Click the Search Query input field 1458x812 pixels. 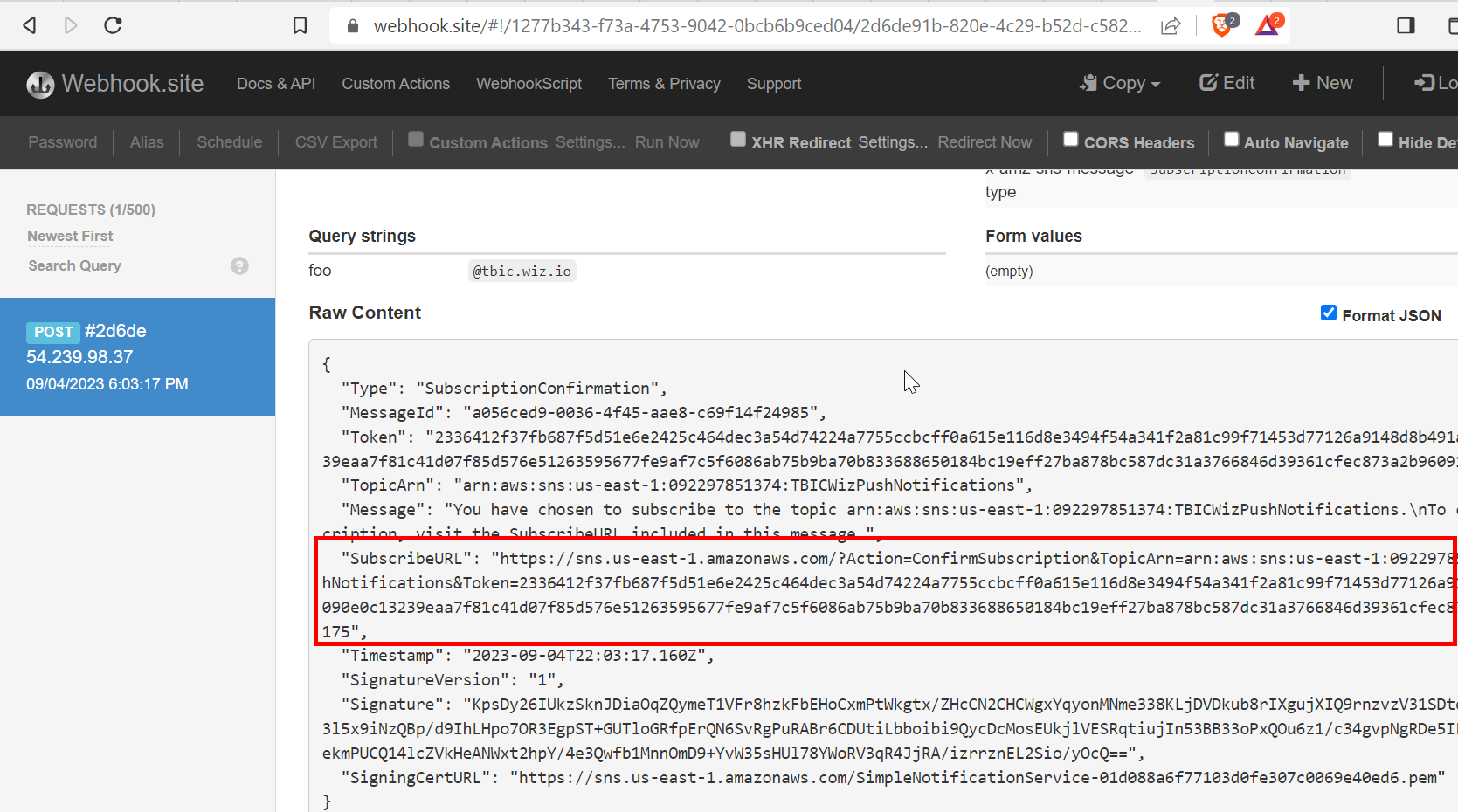122,265
